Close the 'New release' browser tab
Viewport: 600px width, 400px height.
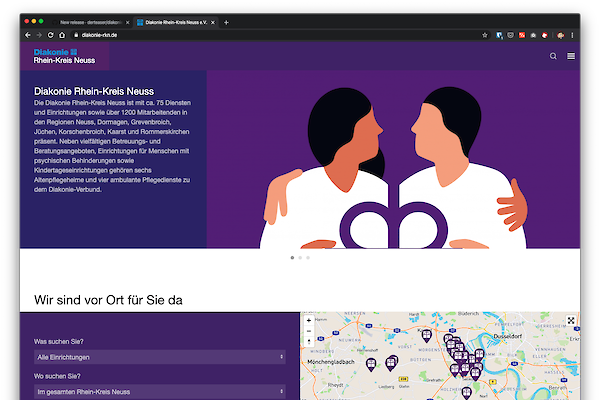click(x=128, y=21)
